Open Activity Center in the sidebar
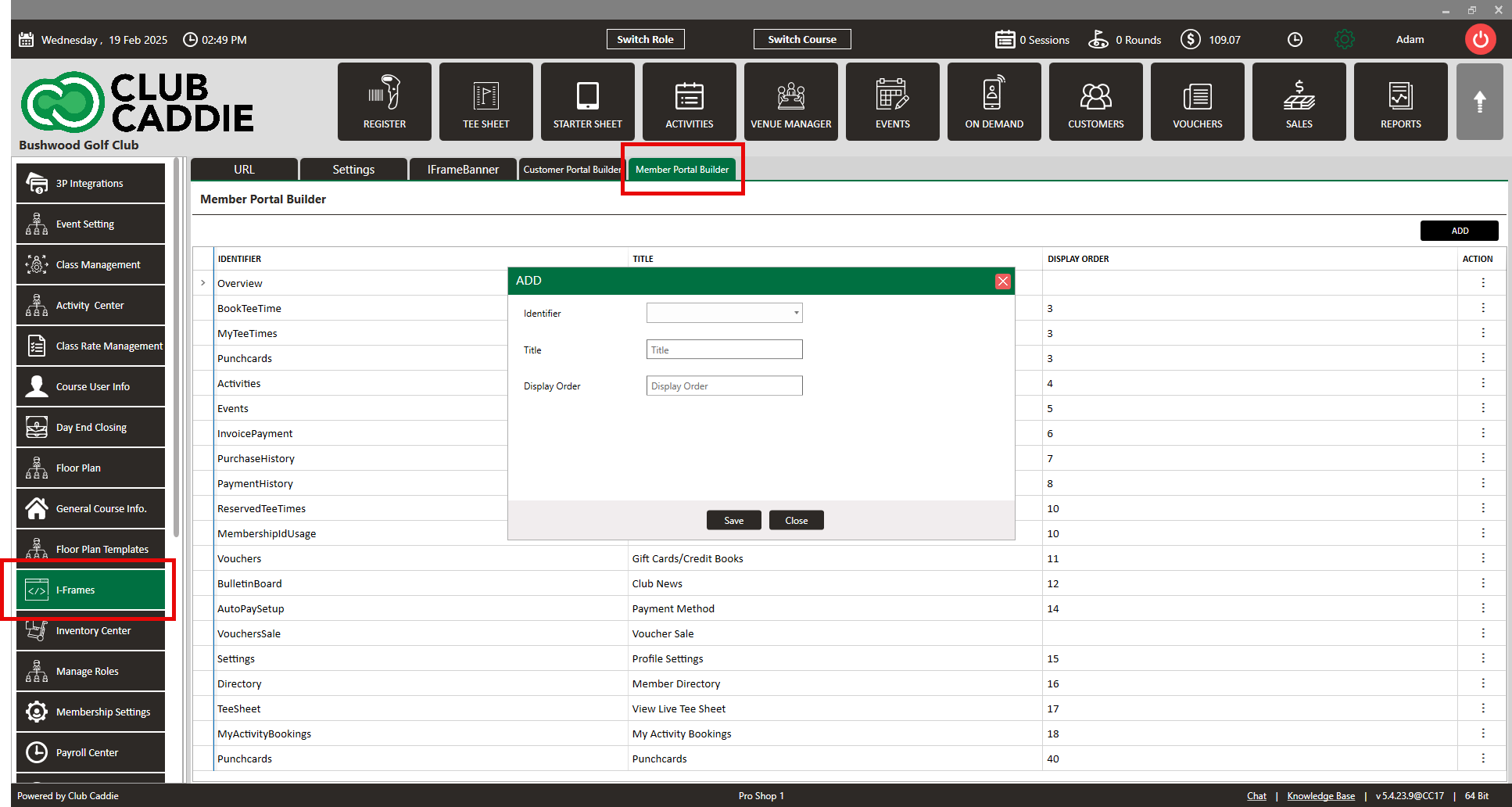1512x807 pixels. coord(91,305)
